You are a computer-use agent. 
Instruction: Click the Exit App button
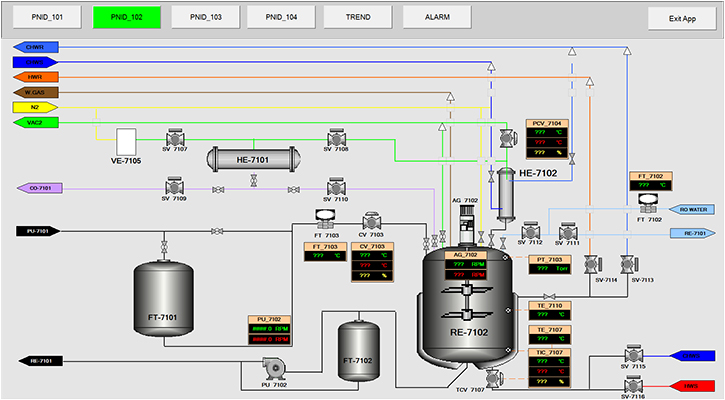(x=682, y=19)
